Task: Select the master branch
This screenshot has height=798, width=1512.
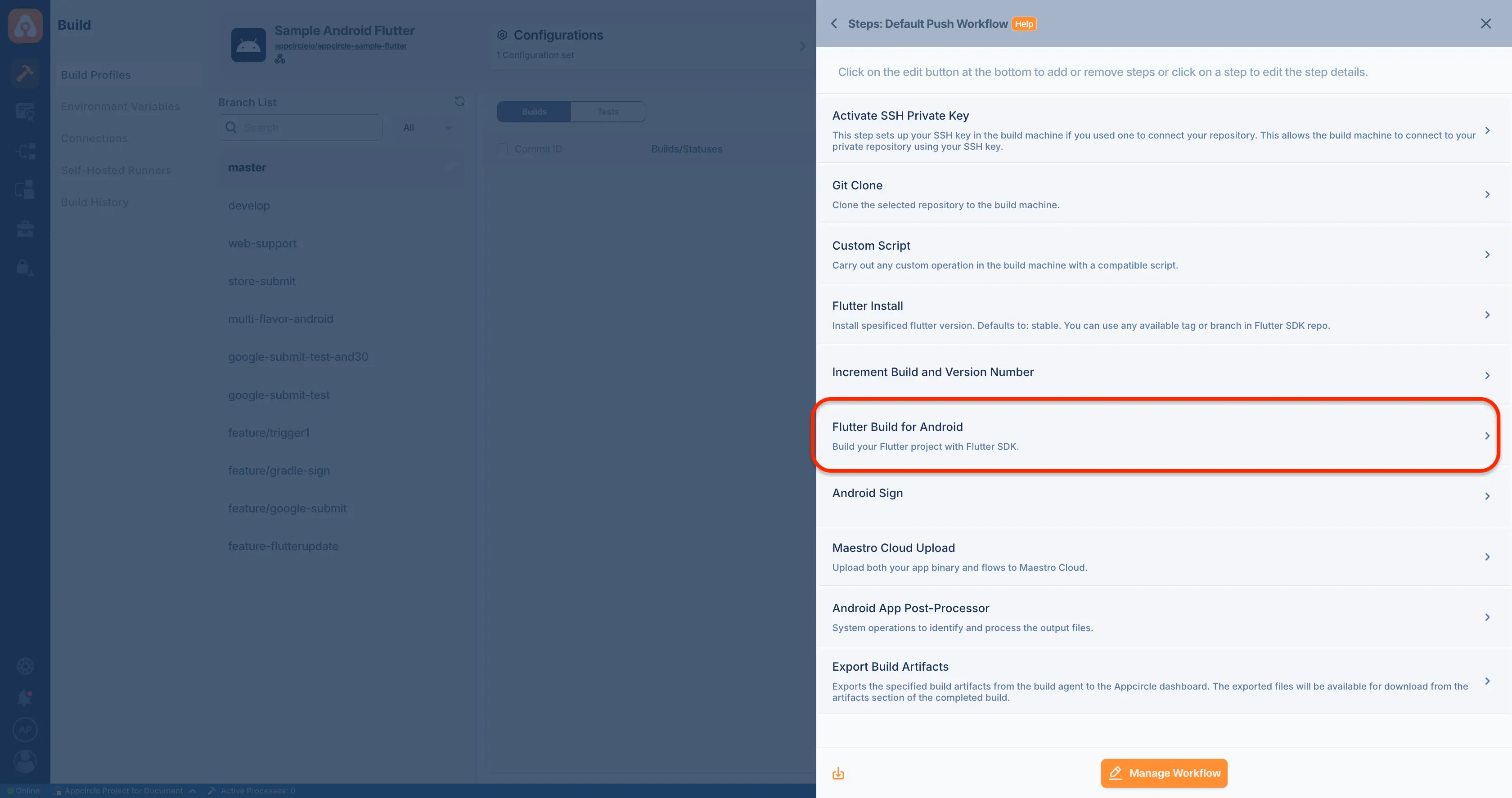Action: pyautogui.click(x=341, y=168)
